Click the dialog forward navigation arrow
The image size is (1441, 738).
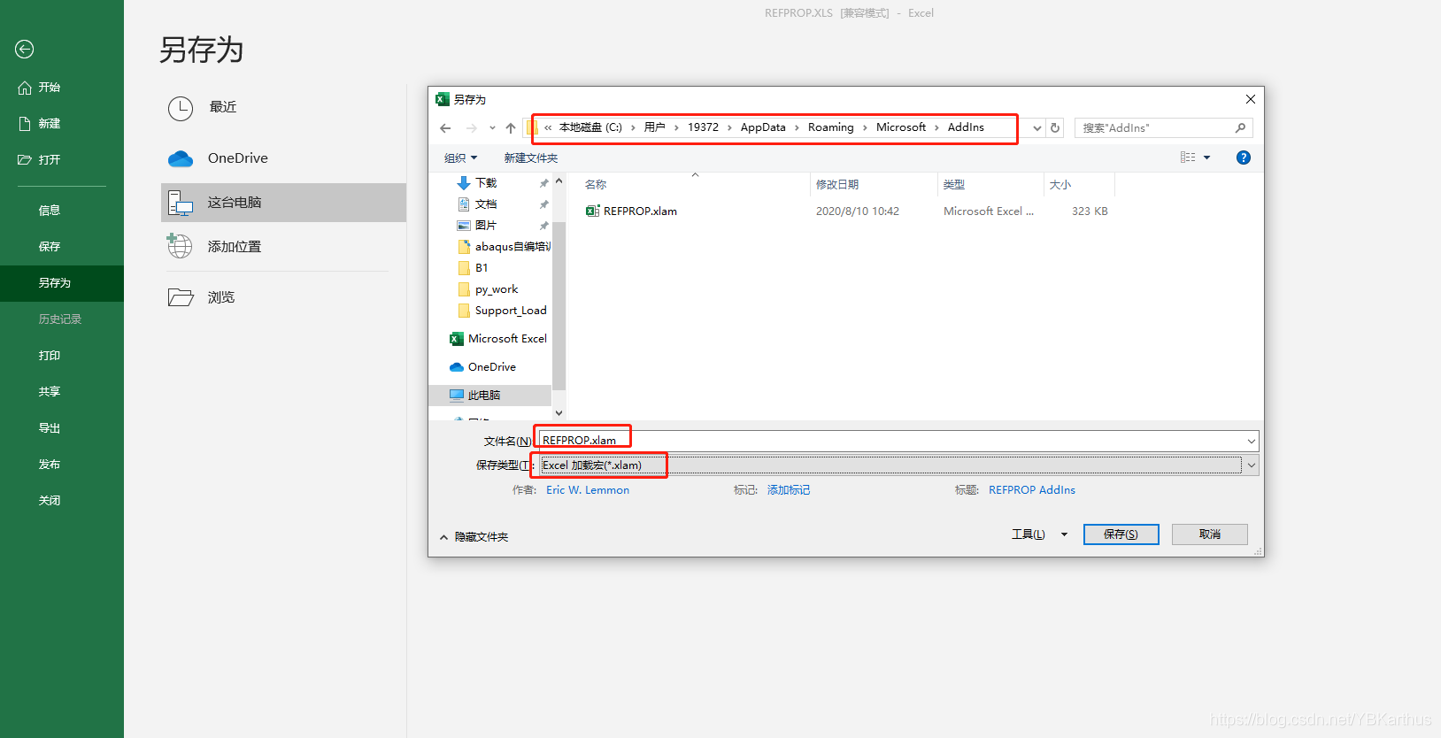pyautogui.click(x=472, y=128)
